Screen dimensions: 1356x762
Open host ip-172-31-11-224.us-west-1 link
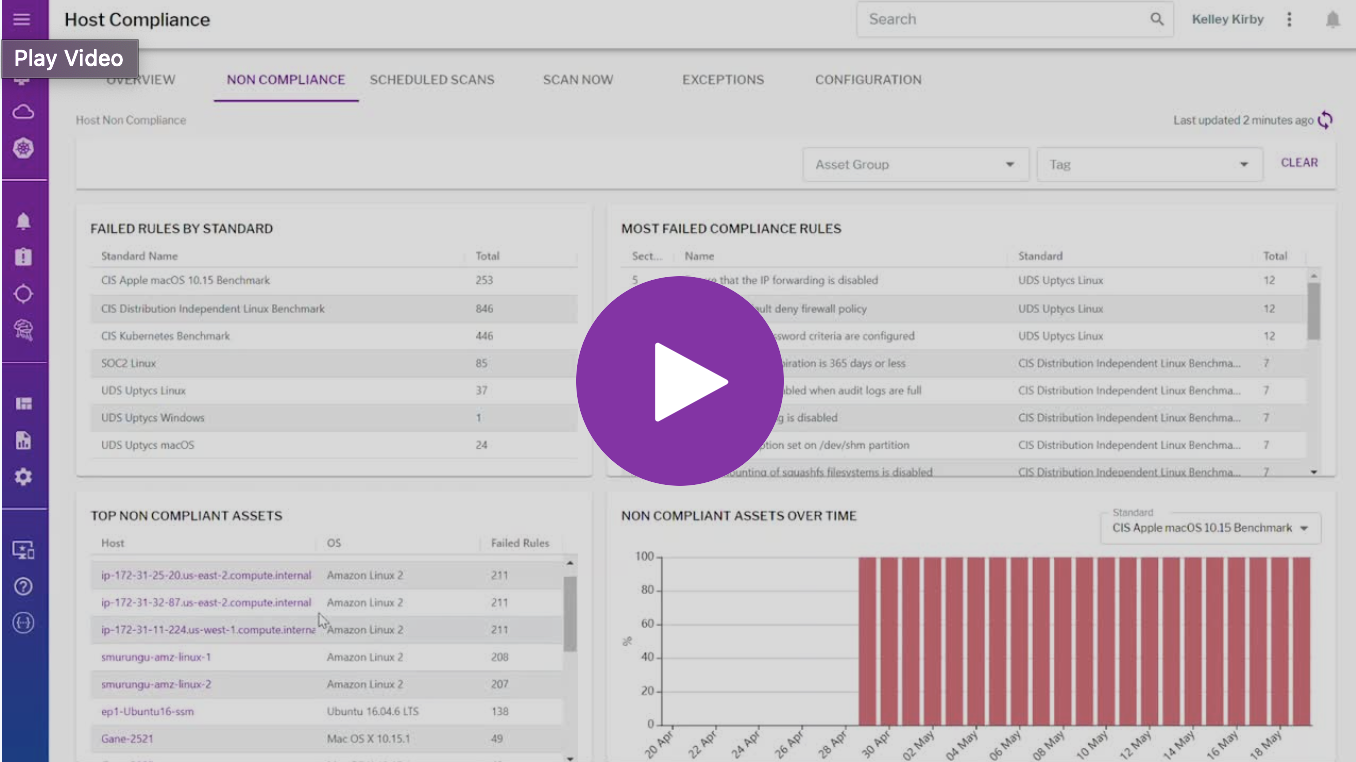coord(208,630)
